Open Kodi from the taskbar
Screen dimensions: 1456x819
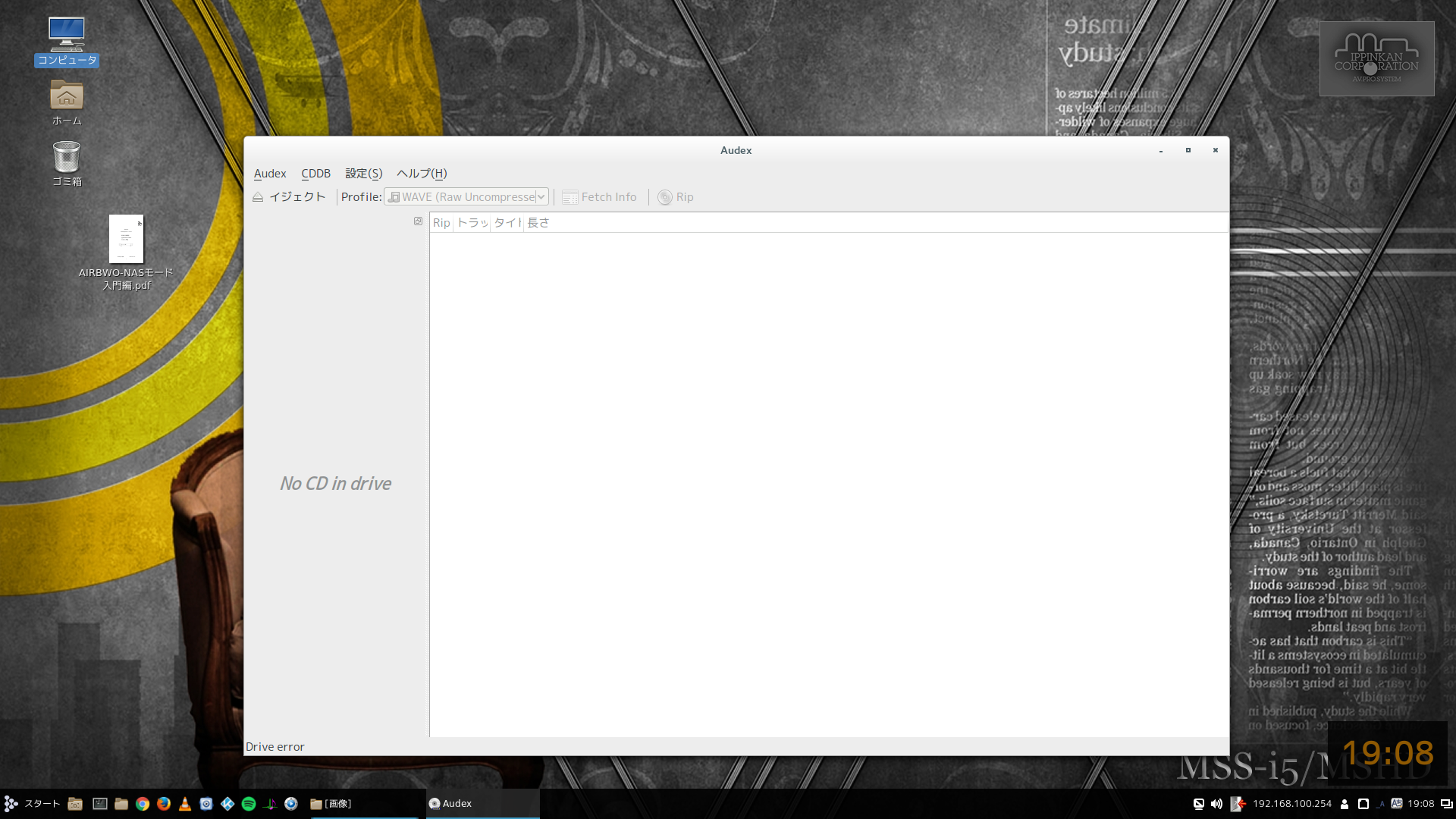[227, 804]
